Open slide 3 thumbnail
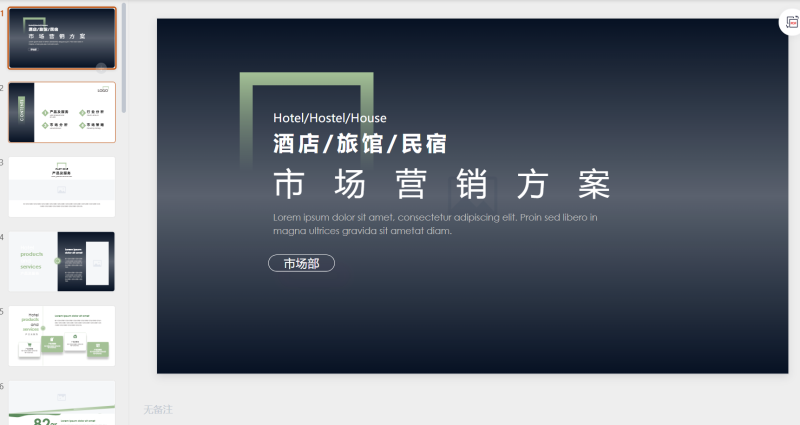Screen dimensions: 800x425 click(x=62, y=187)
